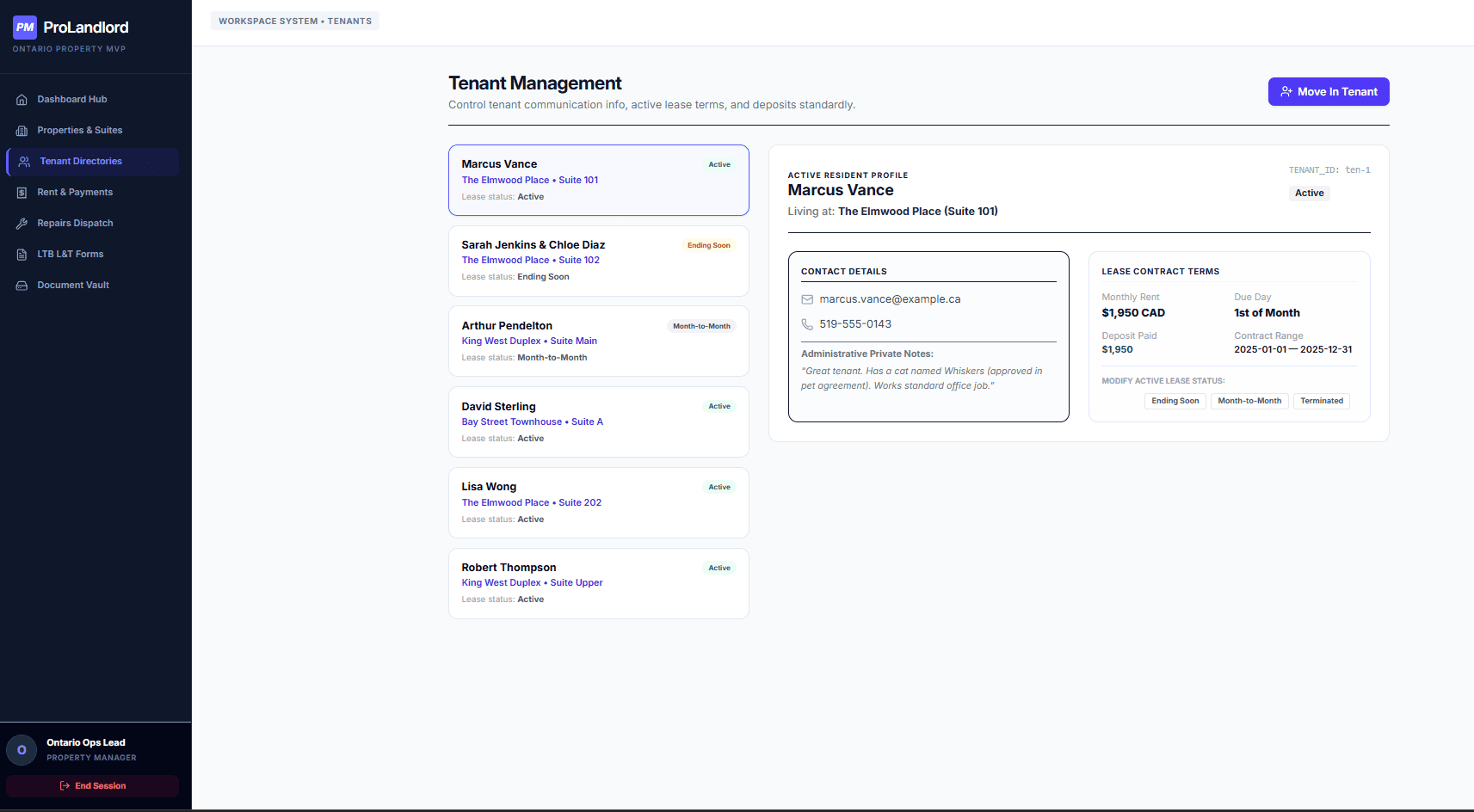Click the Repairs Dispatch wrench icon

click(22, 224)
